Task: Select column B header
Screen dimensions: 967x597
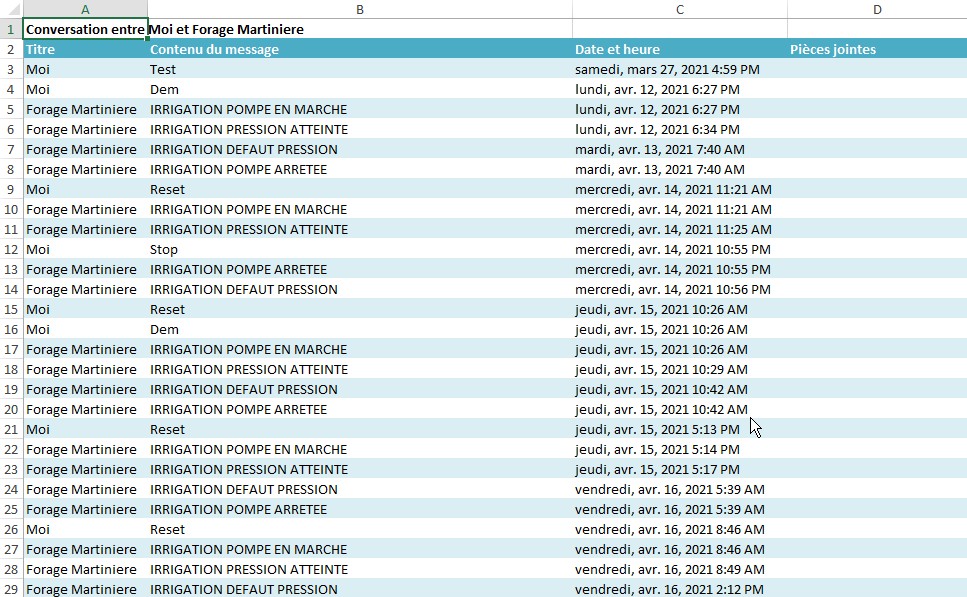Action: (360, 9)
